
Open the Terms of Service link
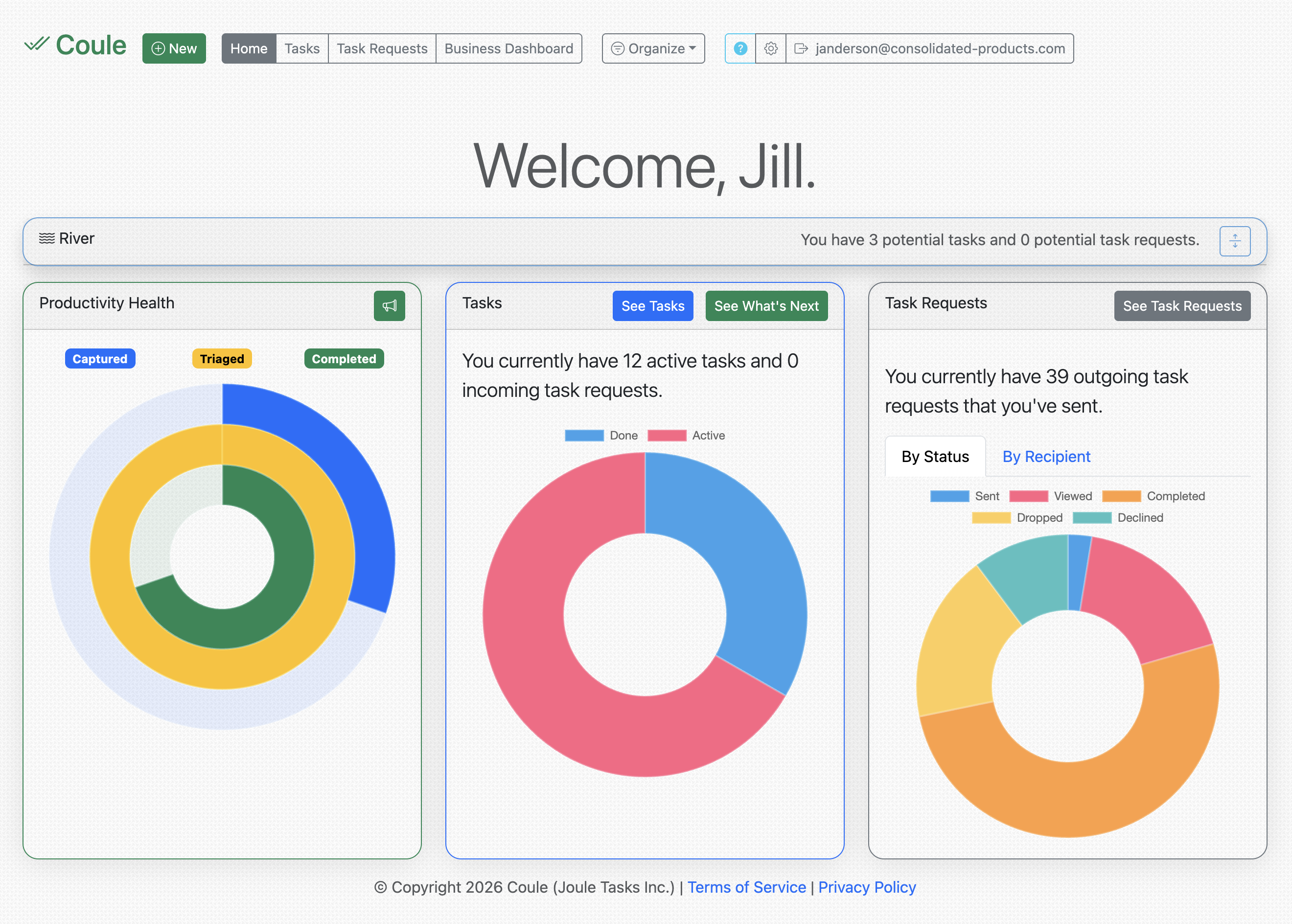coord(746,888)
